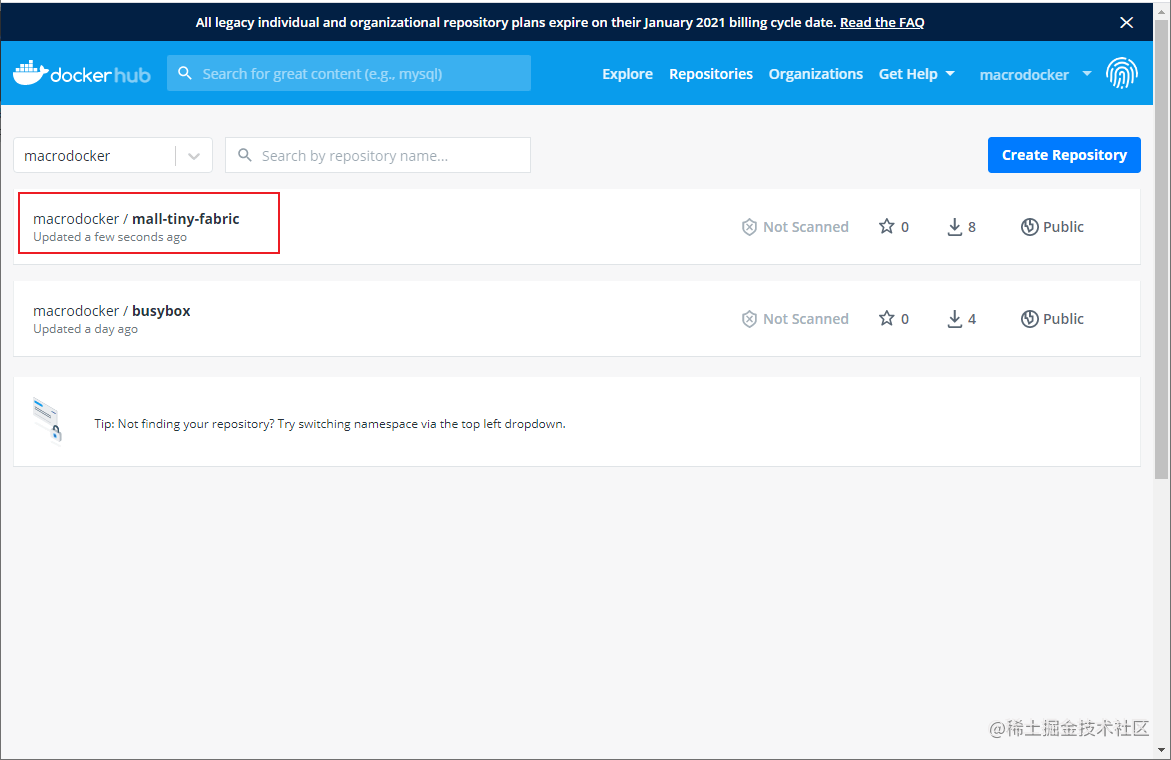Click the 'Public' label for busybox
The image size is (1171, 760).
point(1063,319)
